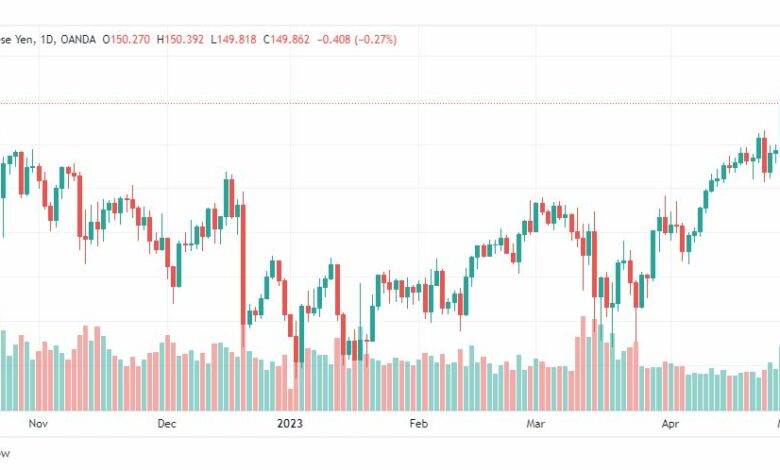Click the Dec label on time axis
The image size is (780, 470).
tap(167, 424)
